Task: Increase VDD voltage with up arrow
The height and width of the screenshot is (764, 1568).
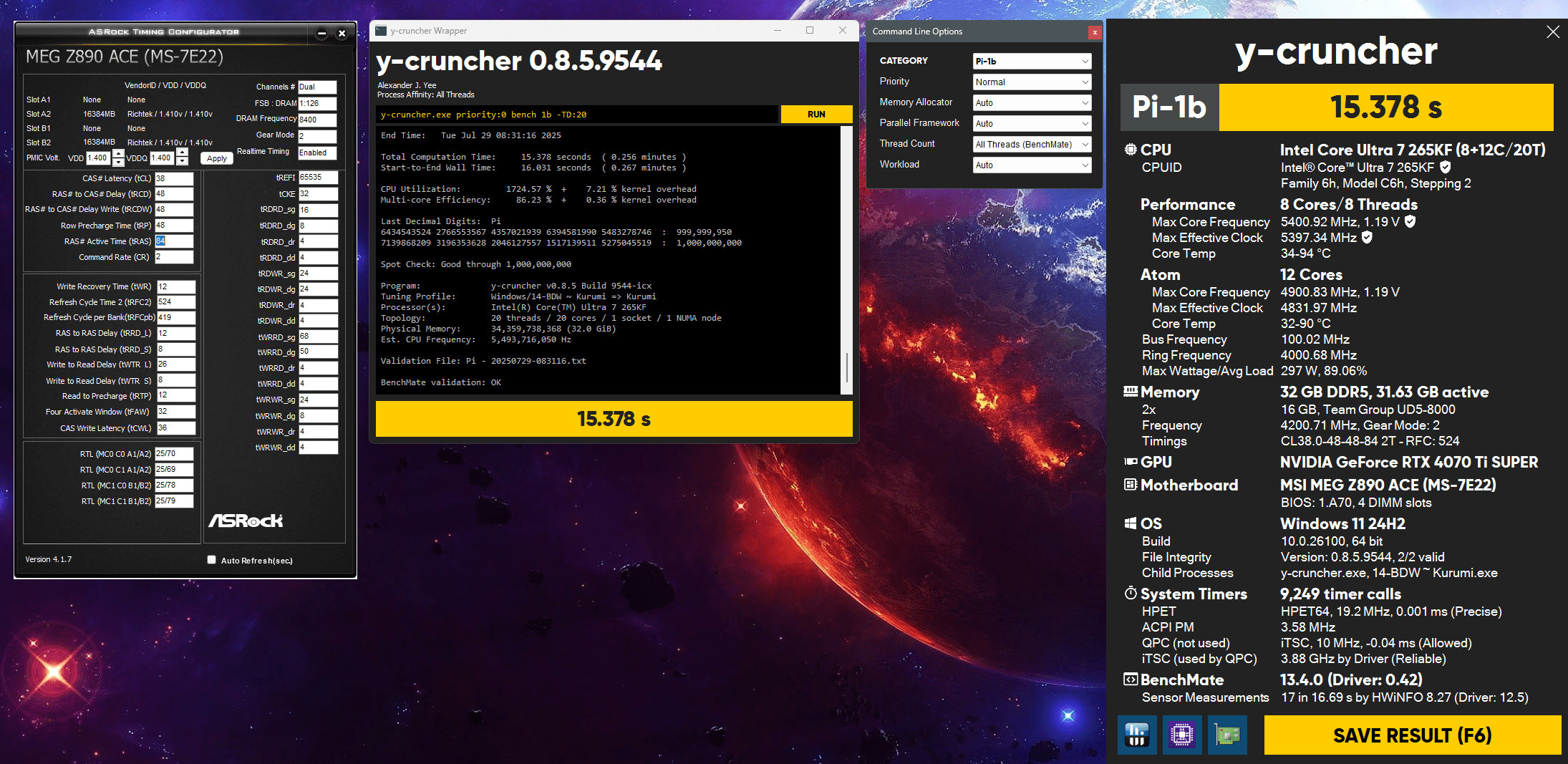Action: [x=118, y=153]
